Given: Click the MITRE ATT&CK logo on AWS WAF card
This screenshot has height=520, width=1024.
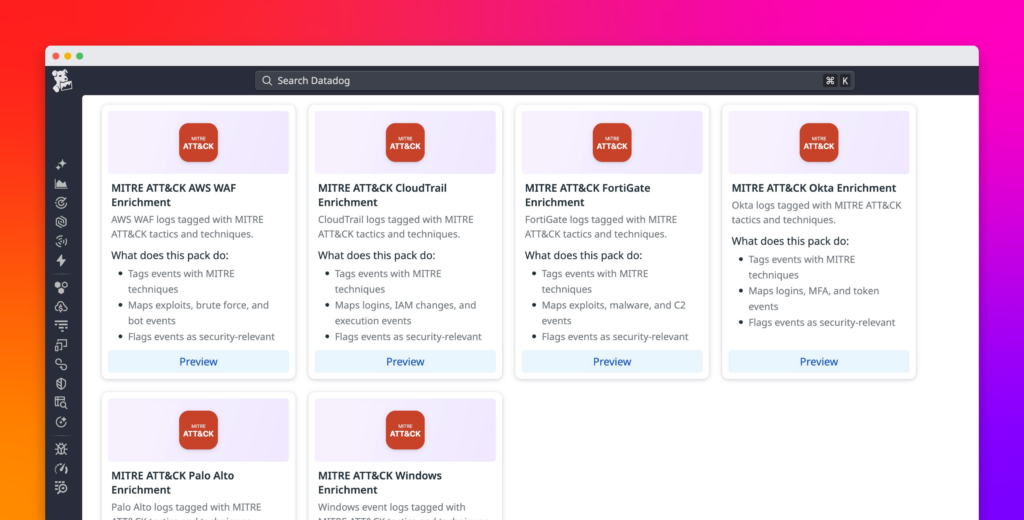Looking at the screenshot, I should [199, 142].
